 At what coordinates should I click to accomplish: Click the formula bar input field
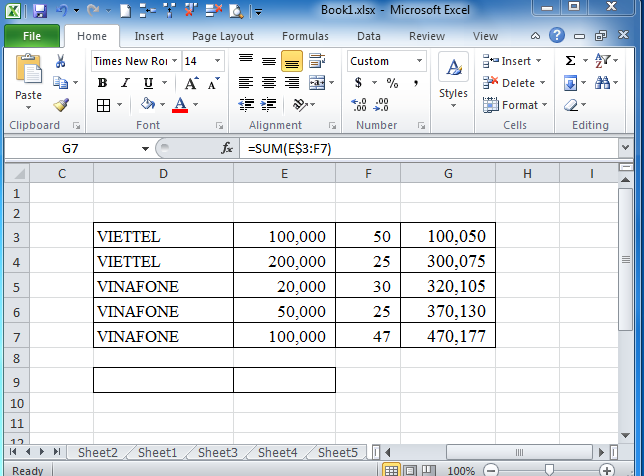pos(429,148)
